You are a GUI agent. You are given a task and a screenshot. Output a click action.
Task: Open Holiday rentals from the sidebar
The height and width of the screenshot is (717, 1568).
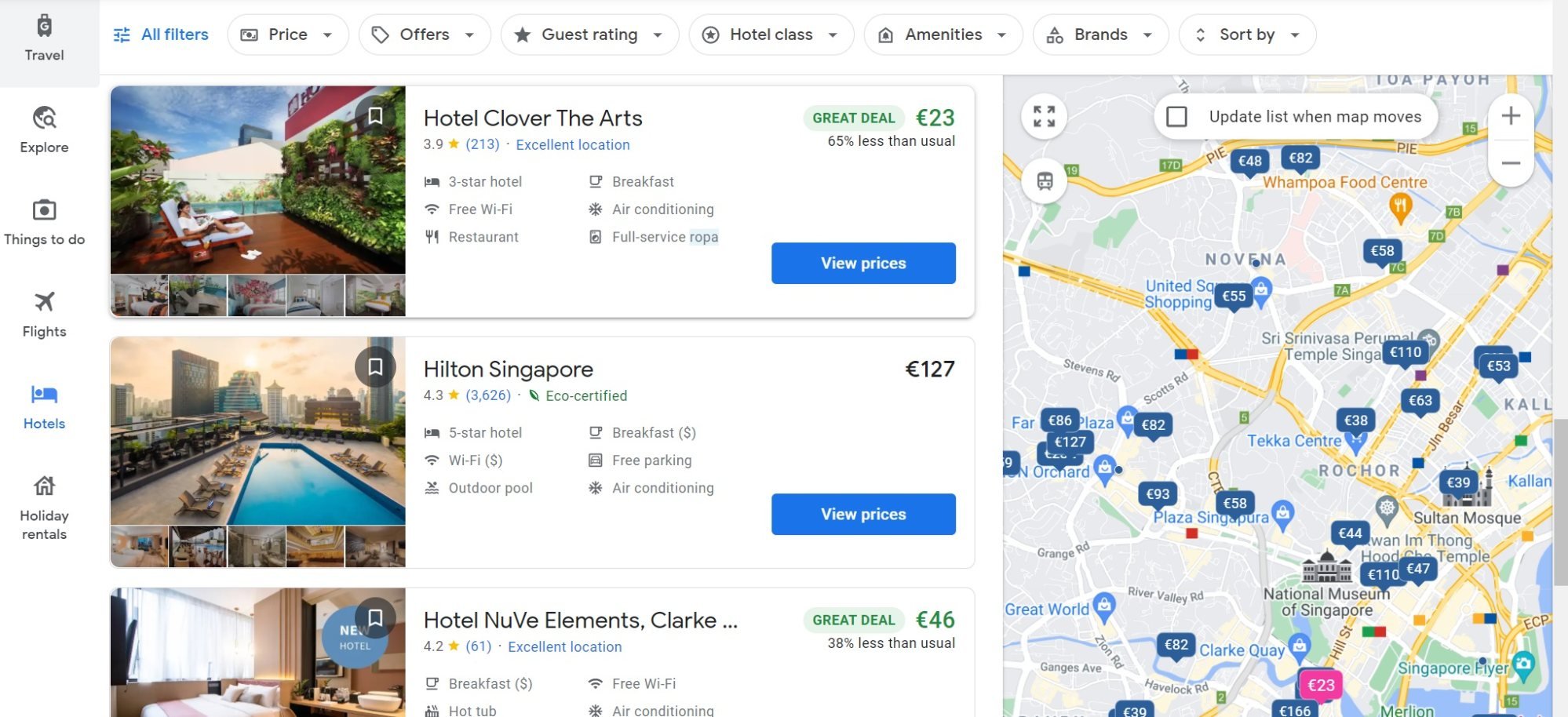[44, 500]
